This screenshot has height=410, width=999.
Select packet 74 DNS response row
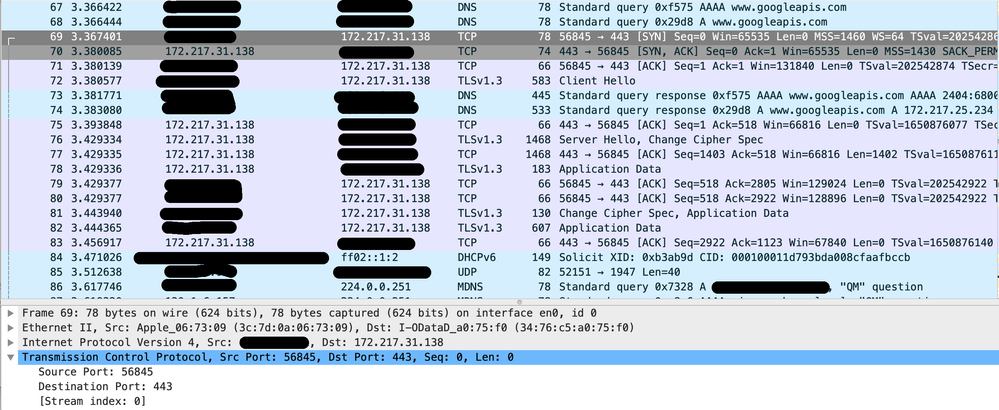[x=500, y=110]
